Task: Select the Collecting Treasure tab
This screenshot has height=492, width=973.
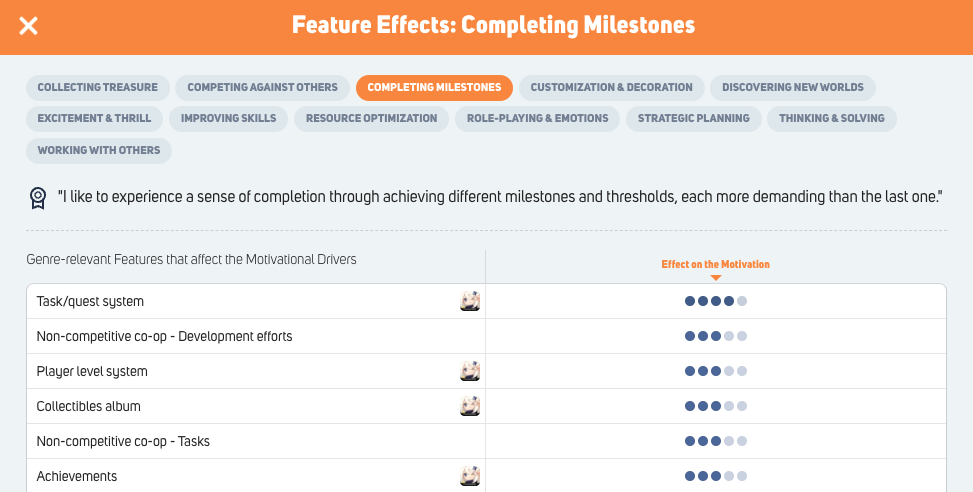Action: coord(97,87)
